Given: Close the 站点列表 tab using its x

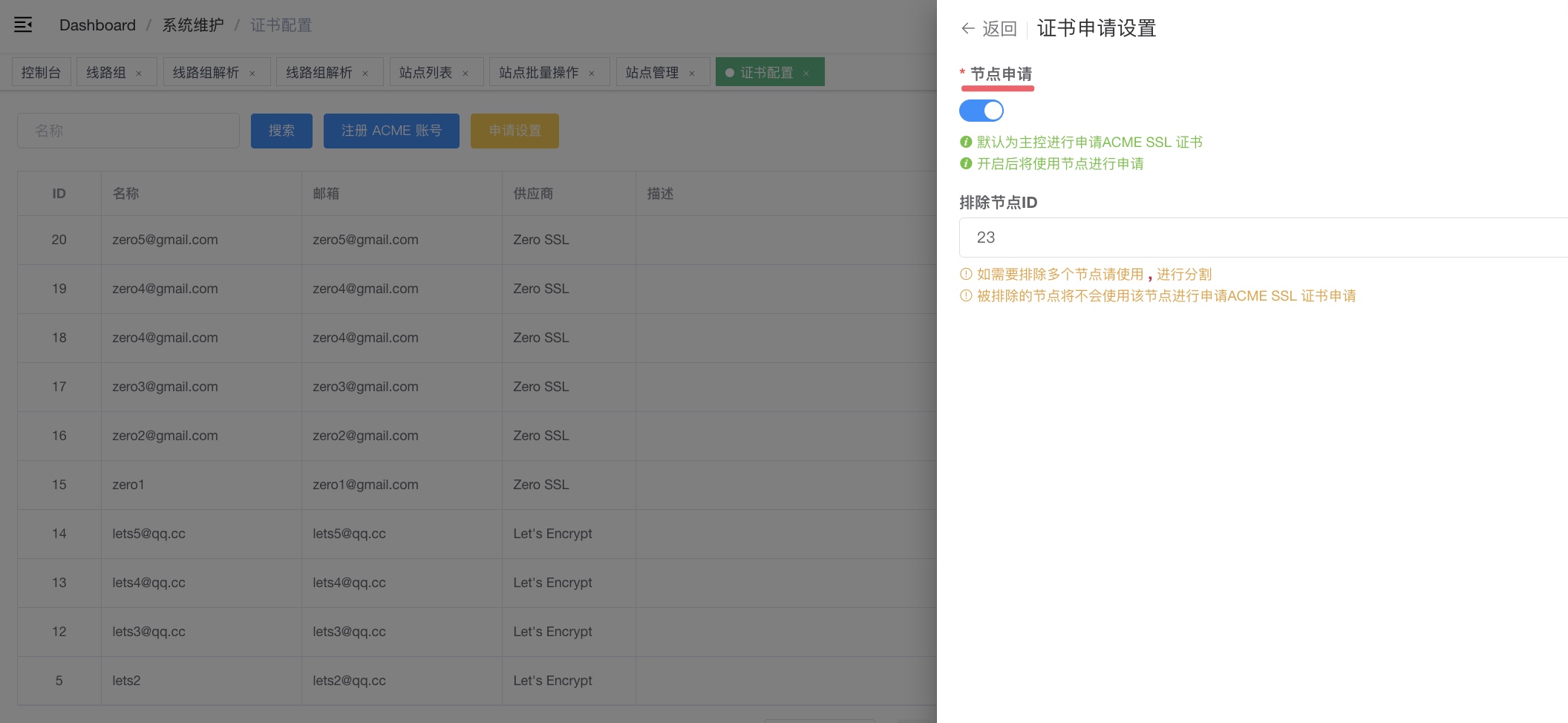Looking at the screenshot, I should tap(465, 73).
